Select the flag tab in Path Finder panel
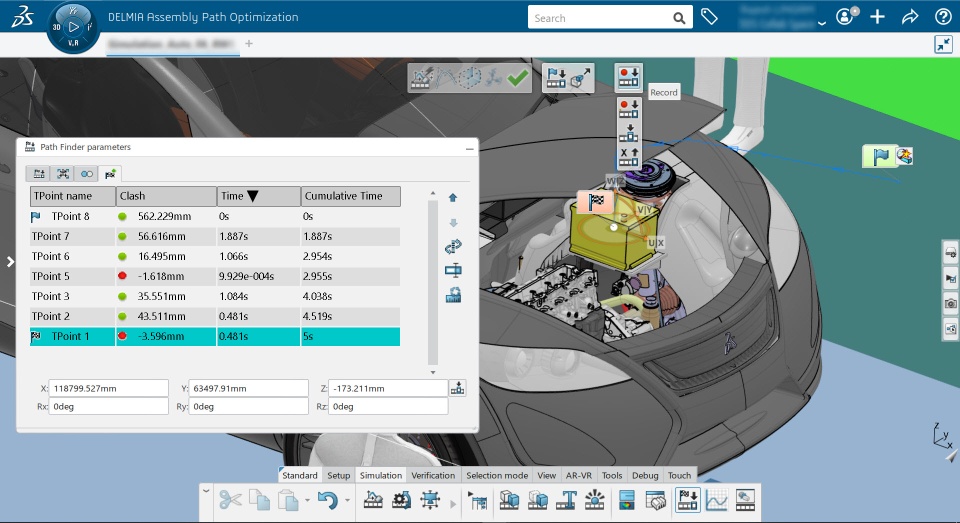Image resolution: width=960 pixels, height=523 pixels. [110, 174]
